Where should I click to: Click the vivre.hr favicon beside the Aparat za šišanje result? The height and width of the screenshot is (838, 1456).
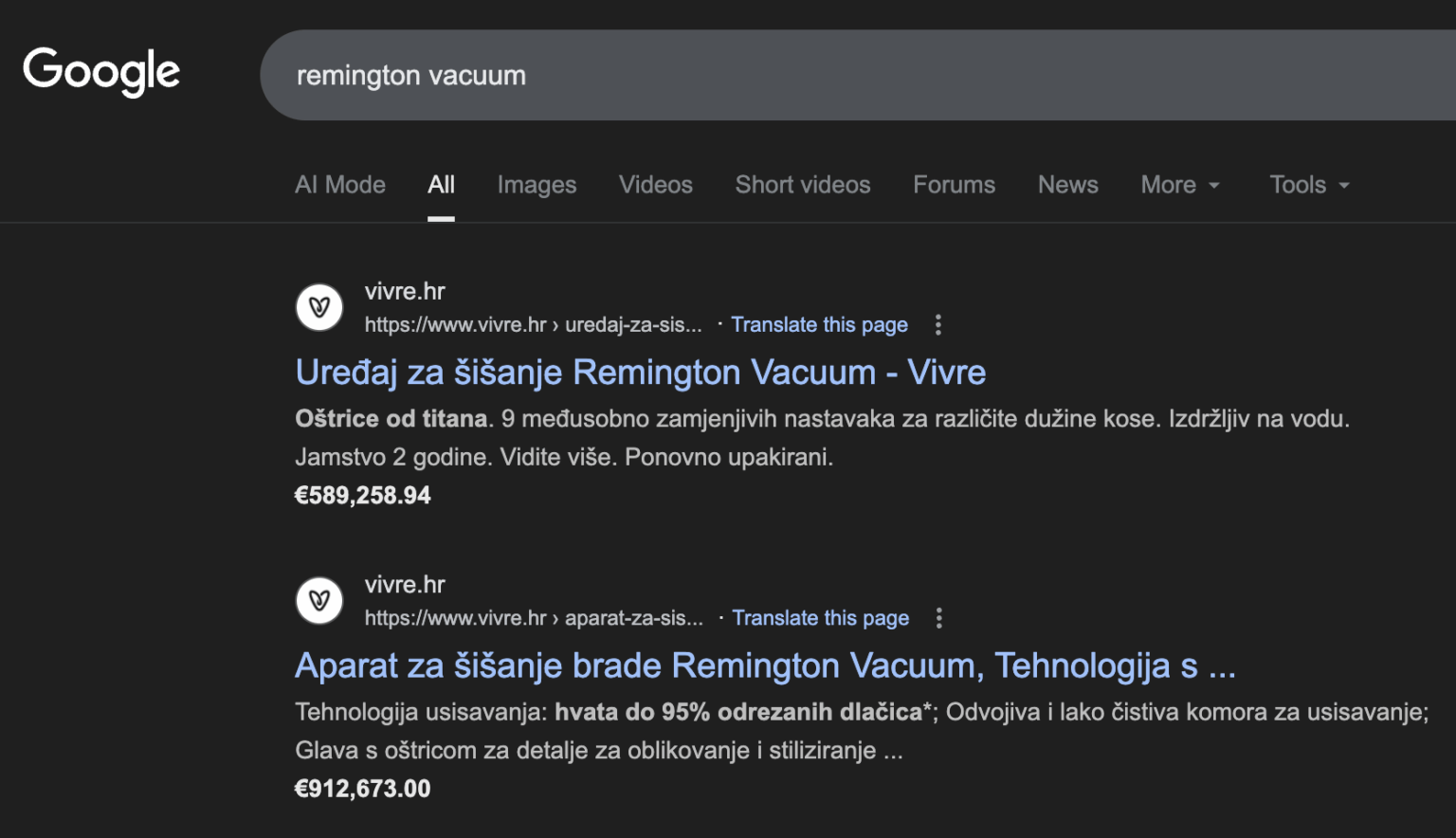point(319,601)
